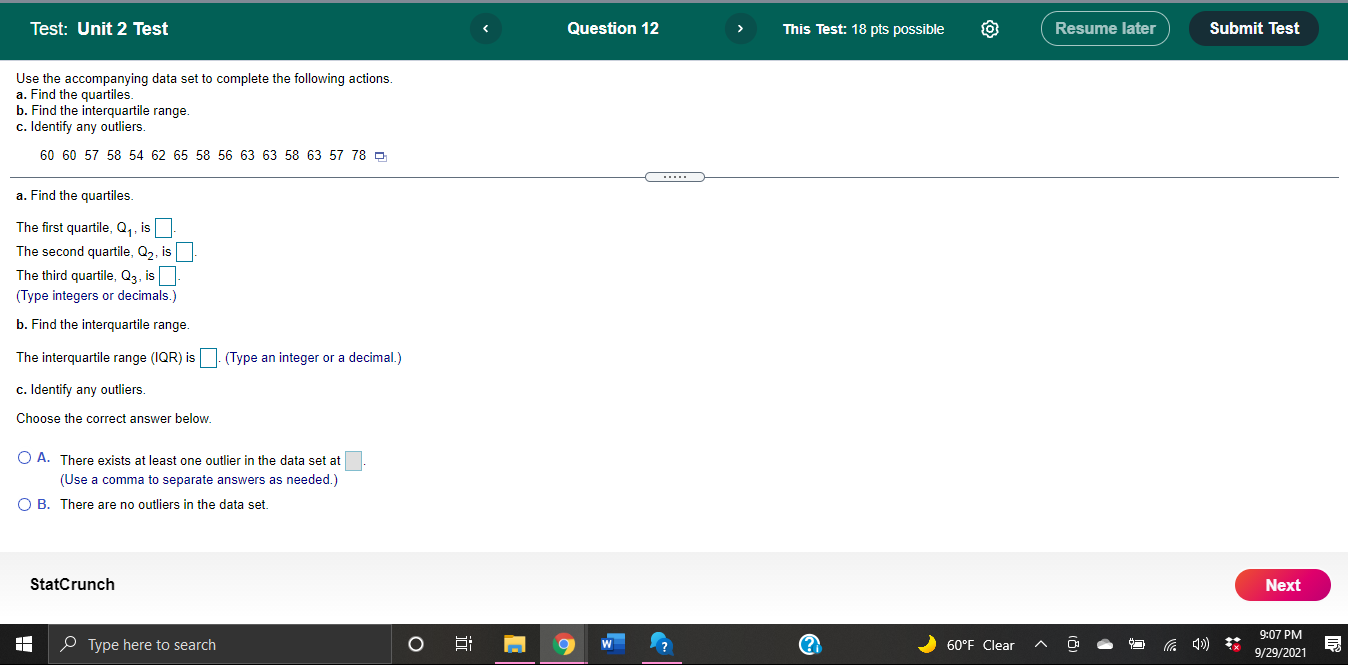Open OneDrive in the system tray

pyautogui.click(x=1104, y=645)
